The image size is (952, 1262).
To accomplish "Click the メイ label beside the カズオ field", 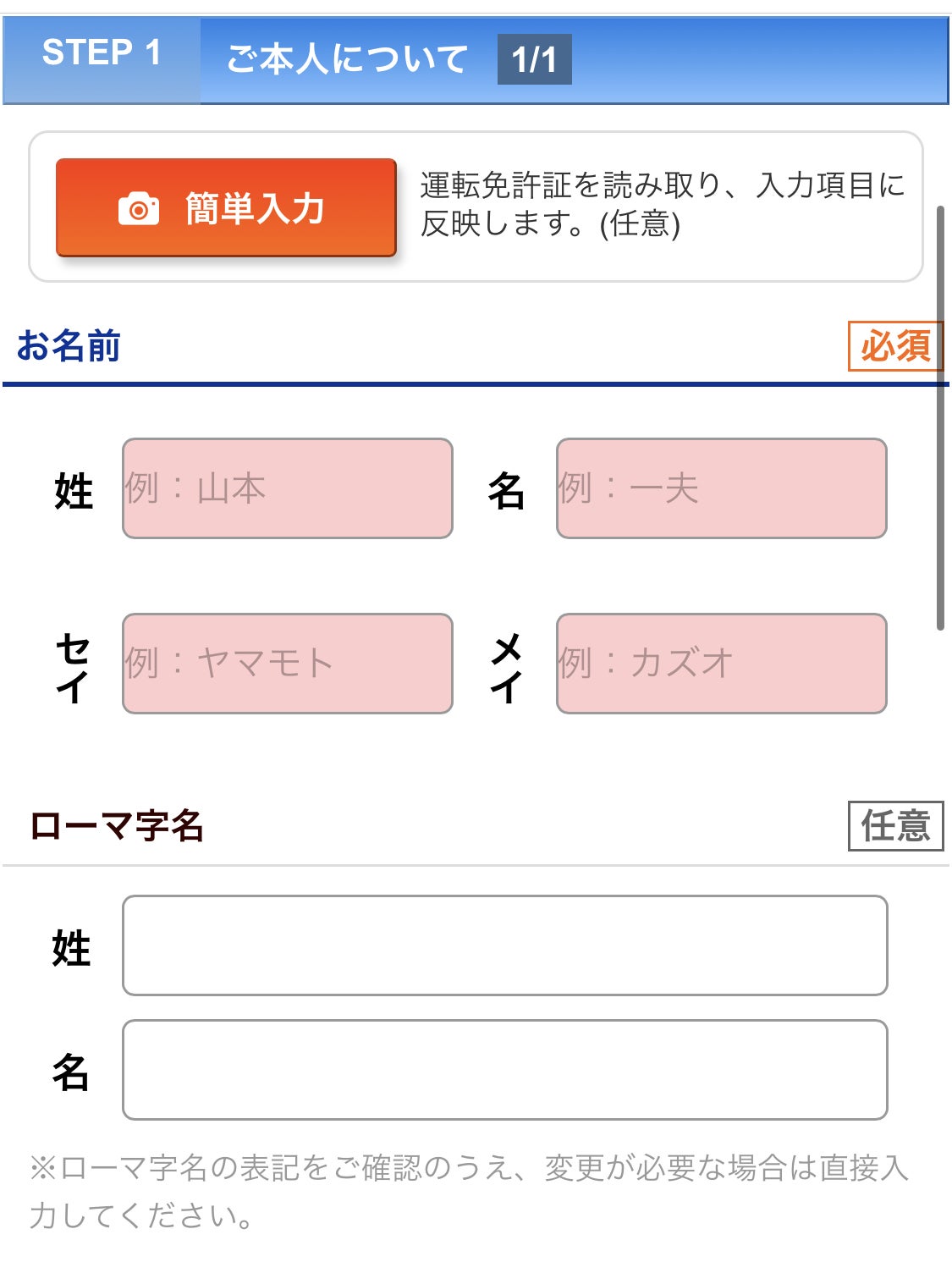I will [x=506, y=667].
